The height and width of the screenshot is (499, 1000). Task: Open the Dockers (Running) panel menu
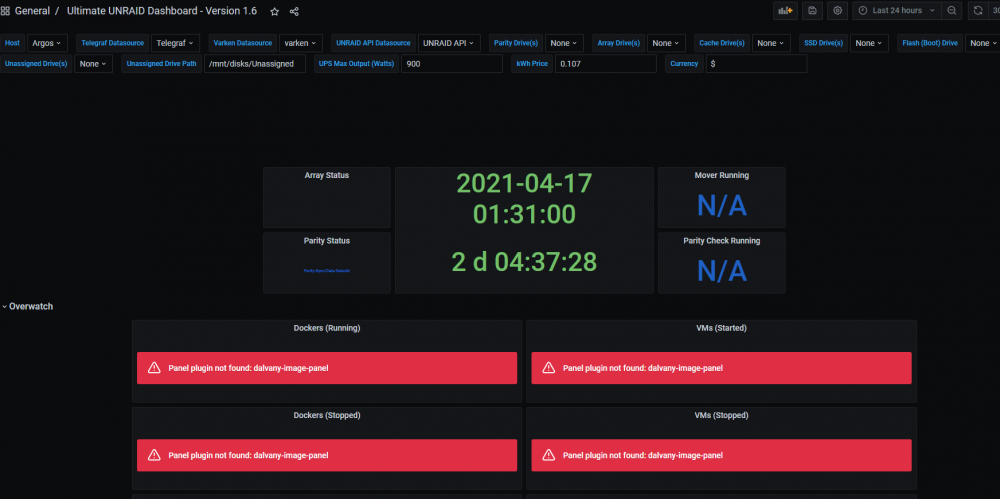[327, 328]
